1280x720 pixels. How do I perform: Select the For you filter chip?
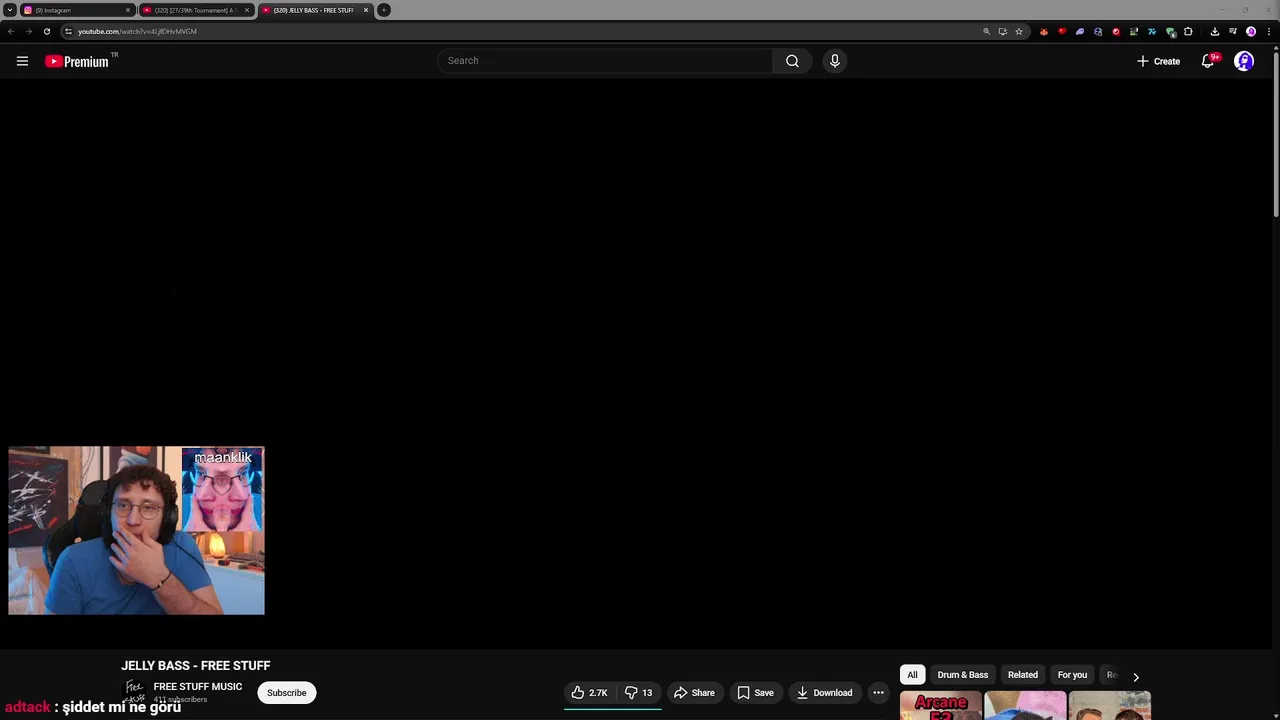click(x=1072, y=675)
